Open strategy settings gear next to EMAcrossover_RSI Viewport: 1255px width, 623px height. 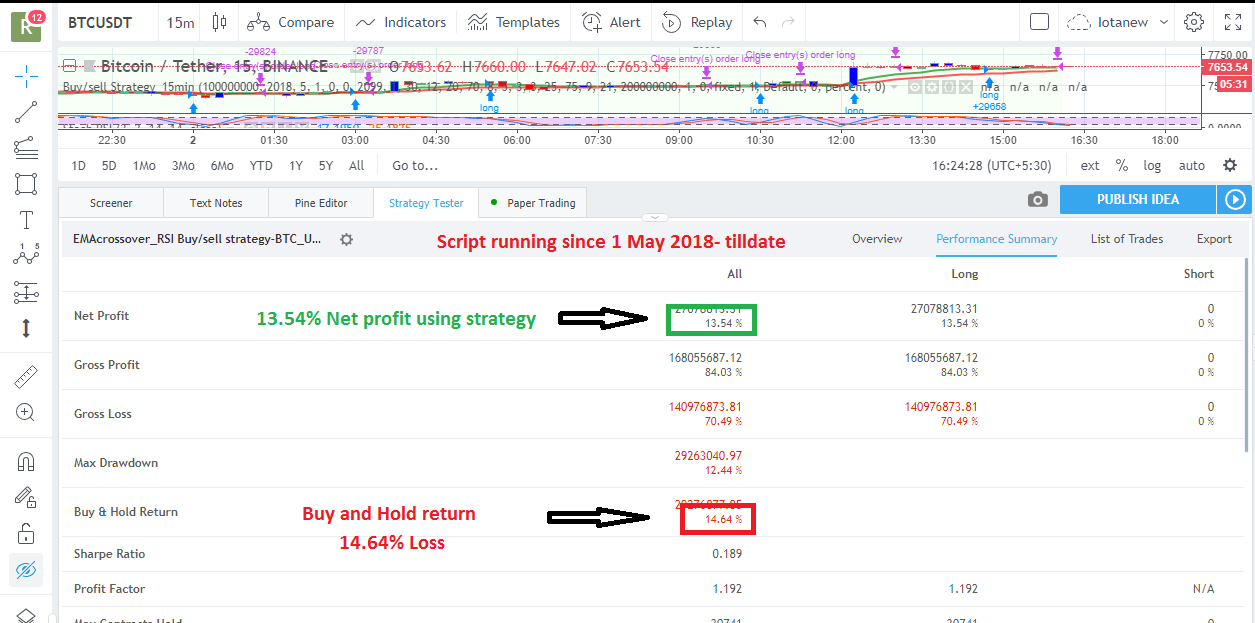(346, 240)
